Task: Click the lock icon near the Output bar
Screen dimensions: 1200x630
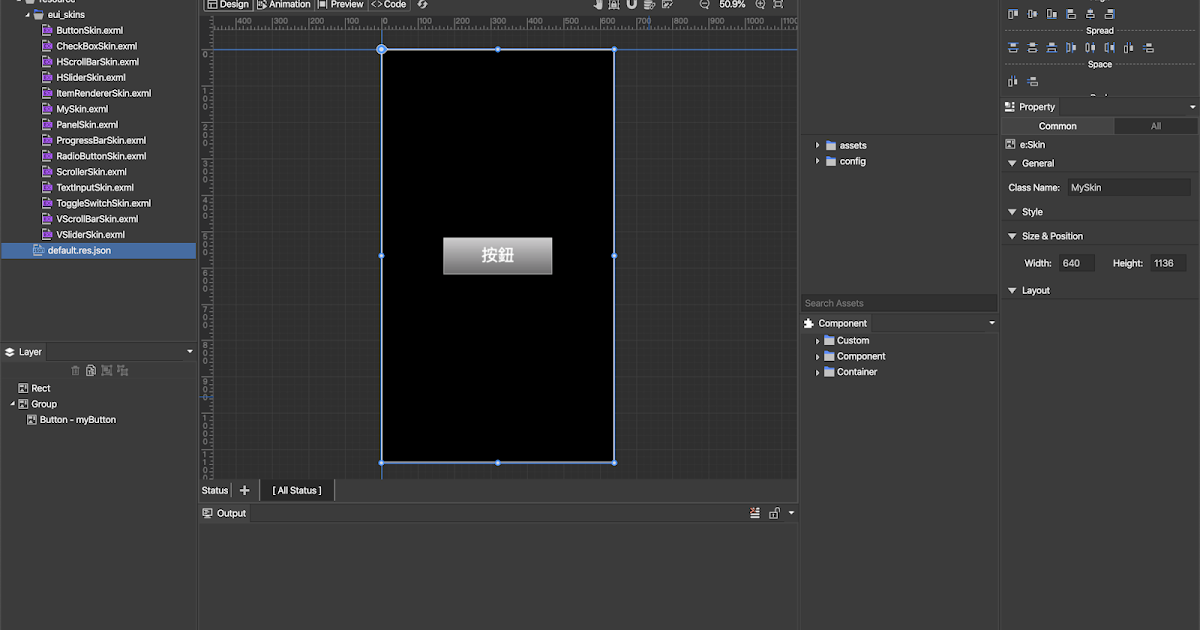Action: [774, 513]
